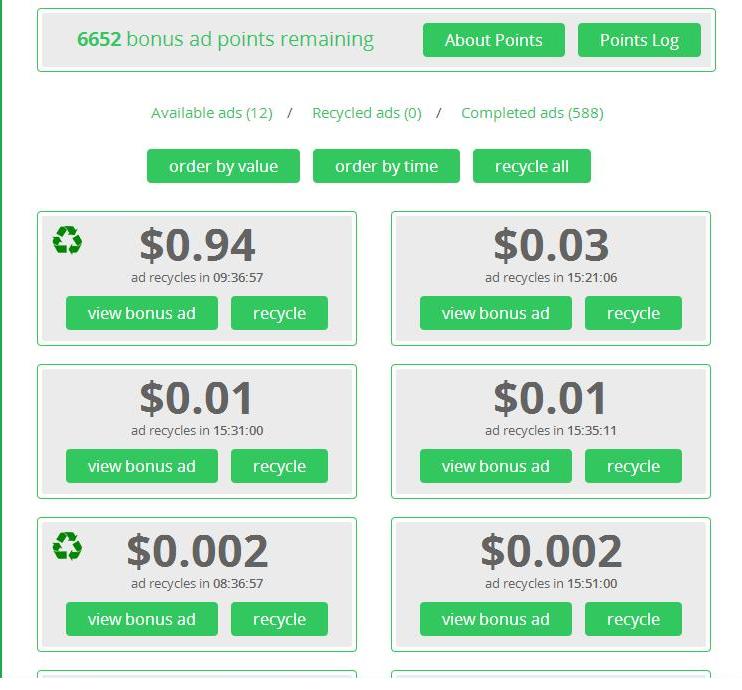
Task: View the $0.03 bonus ad
Action: [496, 313]
